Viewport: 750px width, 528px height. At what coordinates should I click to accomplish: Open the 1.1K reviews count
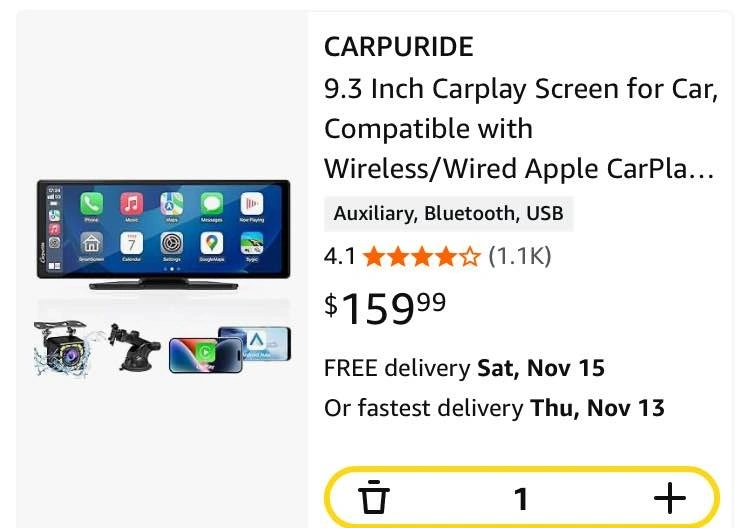point(519,257)
